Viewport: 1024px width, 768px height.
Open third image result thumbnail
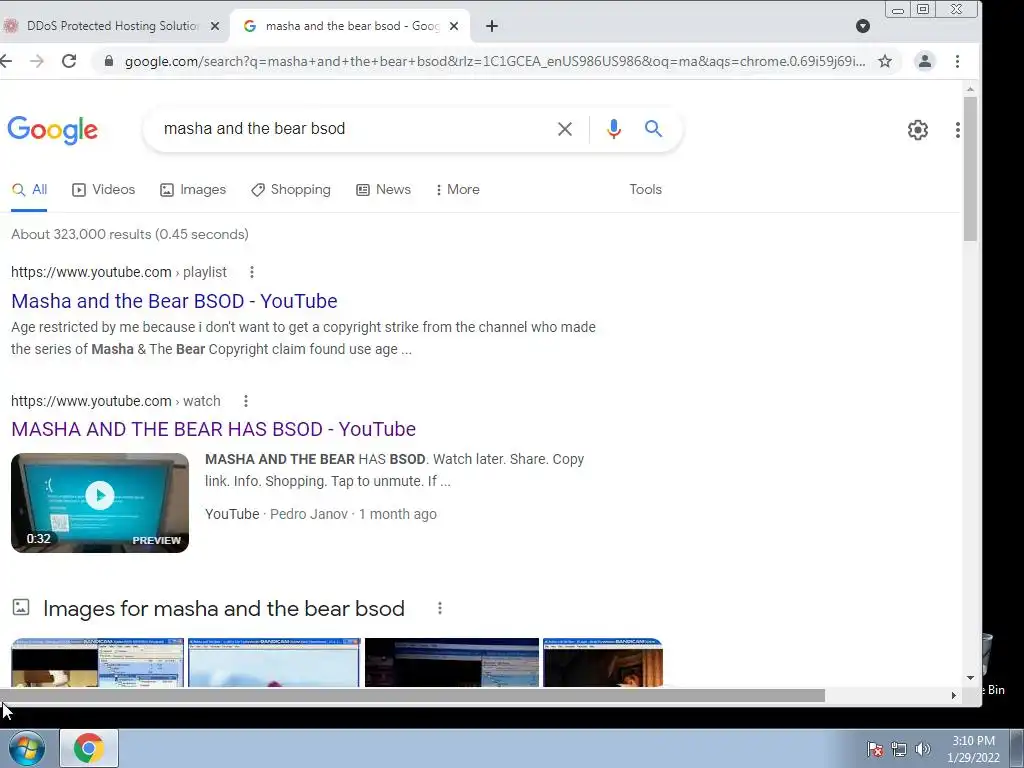point(452,662)
